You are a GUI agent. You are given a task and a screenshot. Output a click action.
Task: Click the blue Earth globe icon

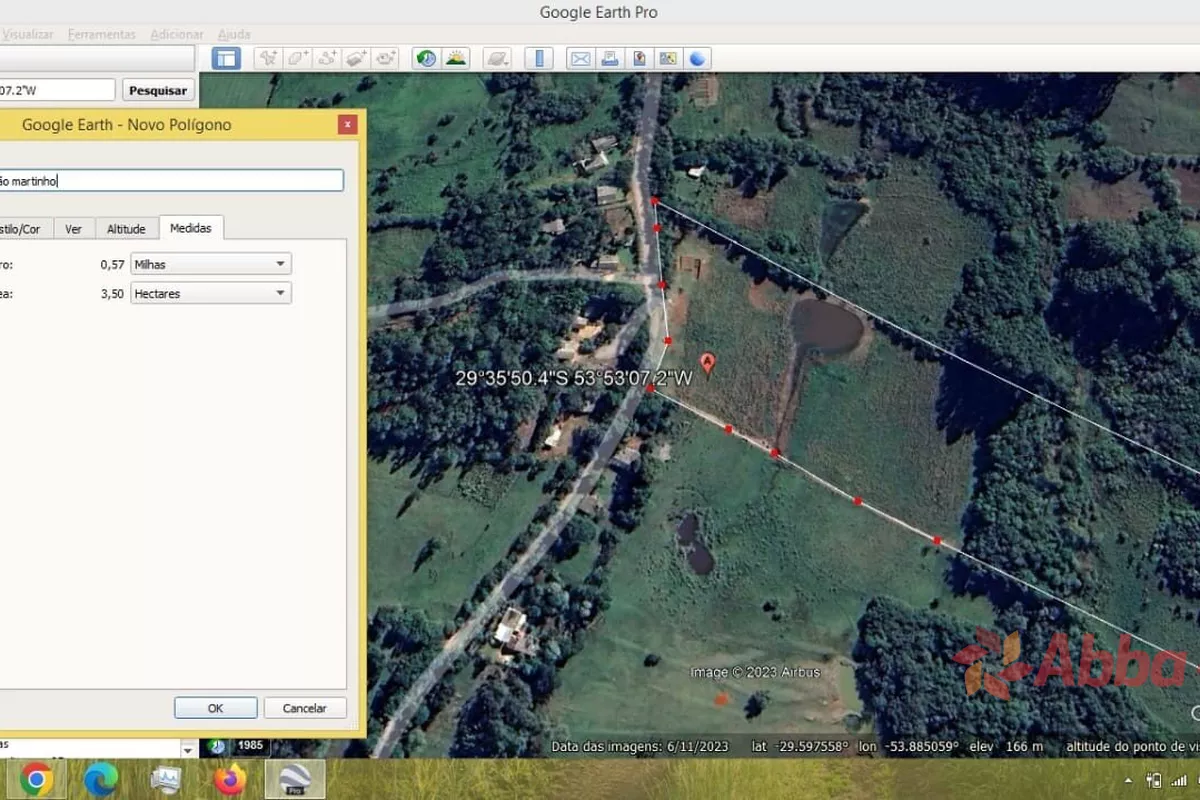(698, 58)
